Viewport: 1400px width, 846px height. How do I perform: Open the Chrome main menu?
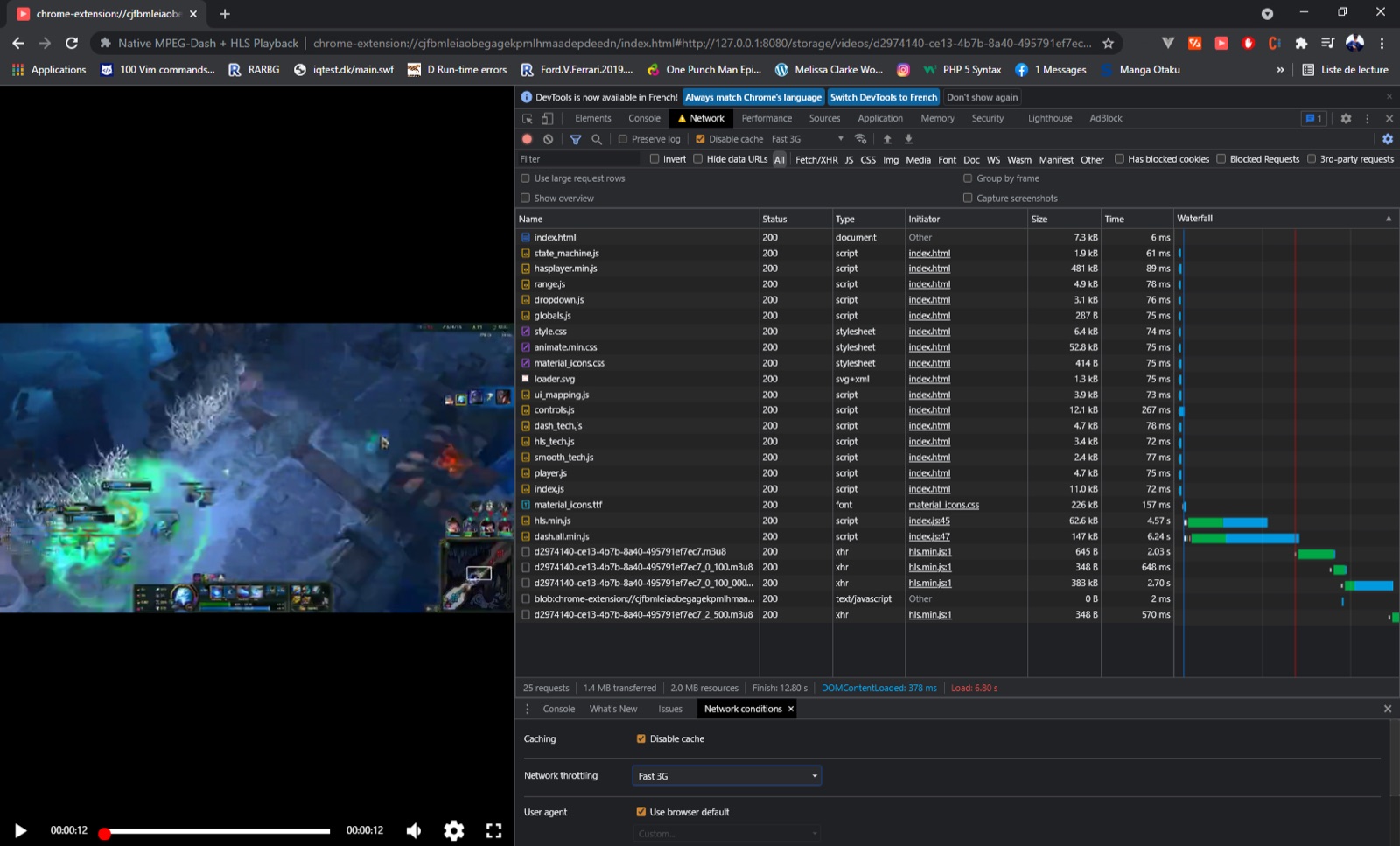coord(1382,43)
